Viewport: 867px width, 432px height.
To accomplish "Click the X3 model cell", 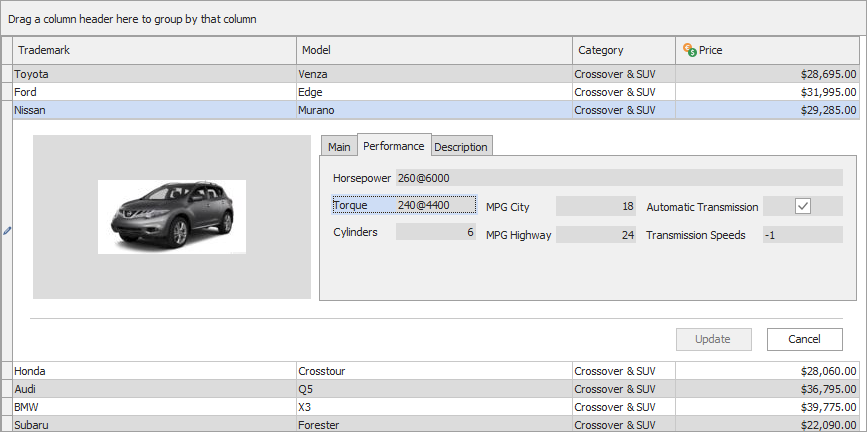I will point(435,407).
